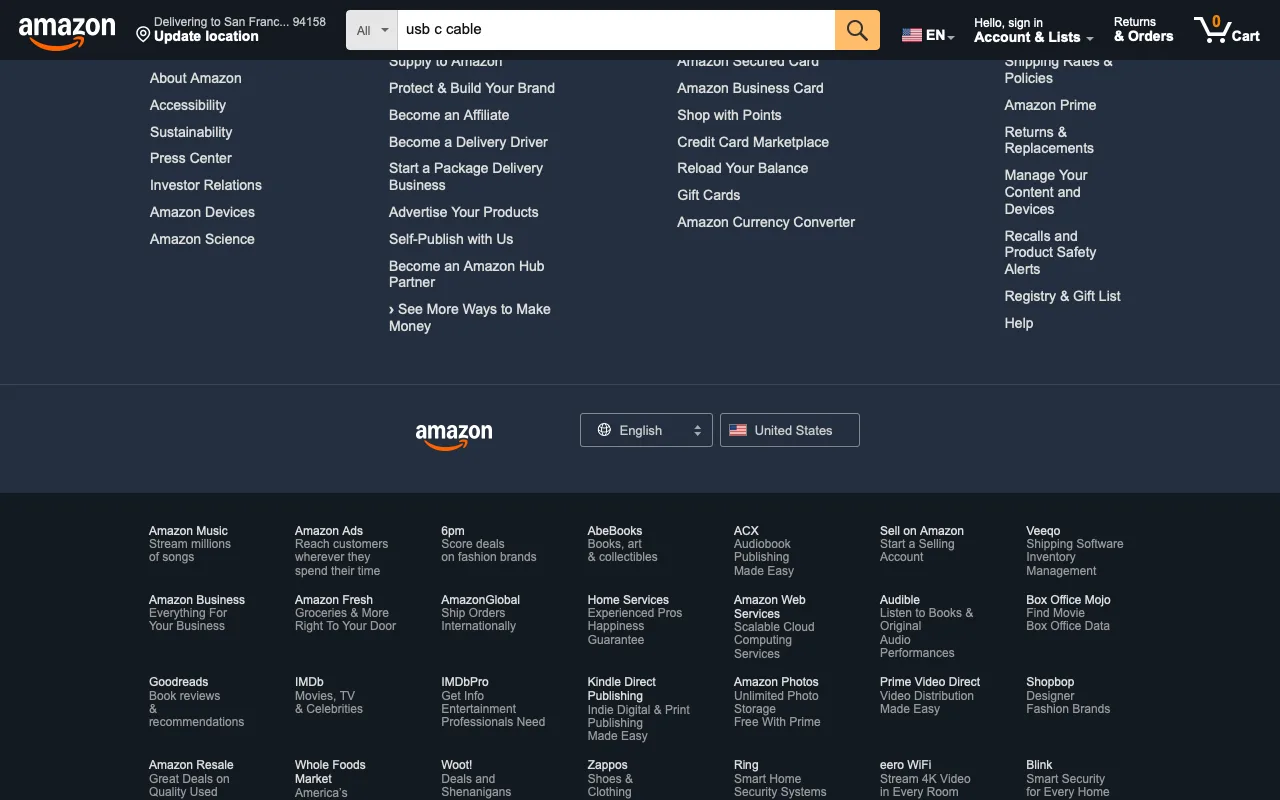
Task: Open Amazon Photos footer link
Action: click(x=777, y=702)
